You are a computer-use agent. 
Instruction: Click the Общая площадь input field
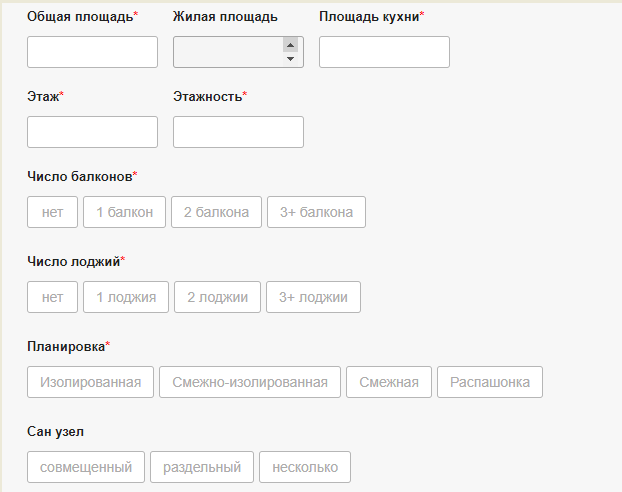92,52
